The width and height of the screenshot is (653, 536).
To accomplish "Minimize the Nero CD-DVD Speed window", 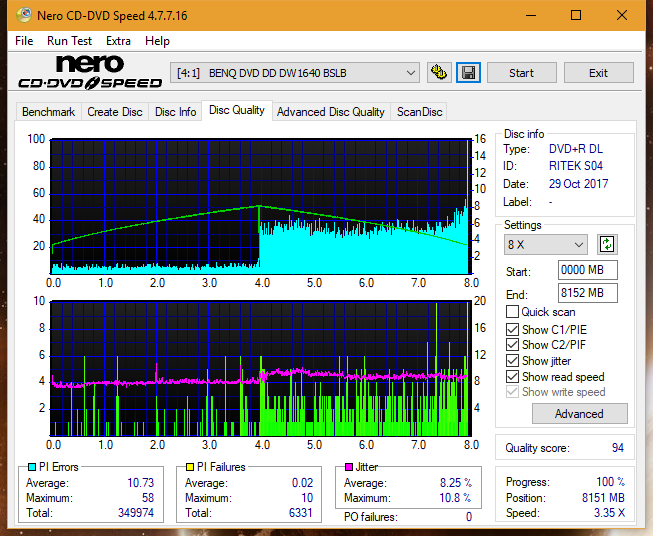I will (x=531, y=15).
